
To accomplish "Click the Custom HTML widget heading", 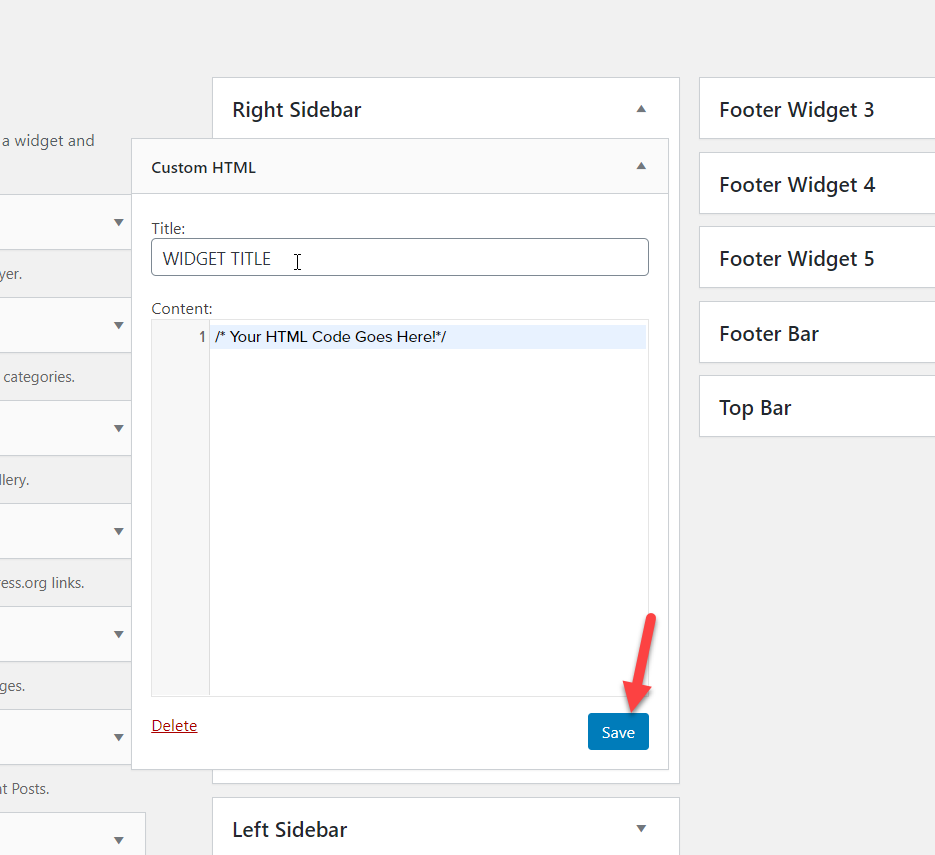I will (x=203, y=168).
